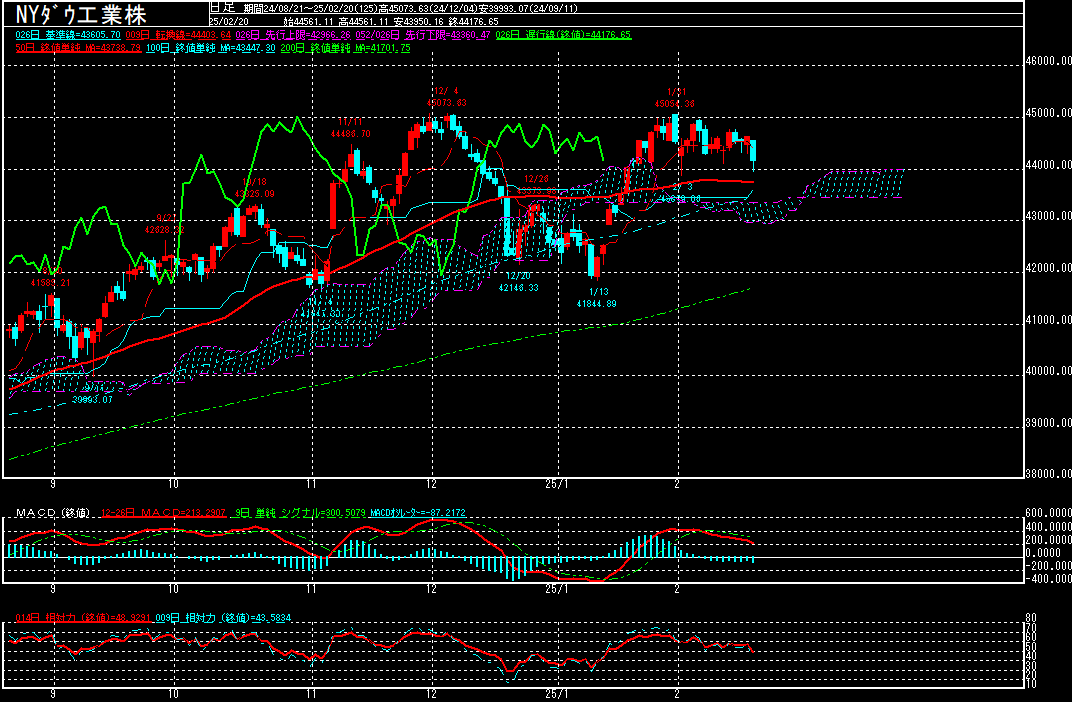Click the period high 高45073.63(24/12/04)
The width and height of the screenshot is (1076, 702).
(x=428, y=8)
